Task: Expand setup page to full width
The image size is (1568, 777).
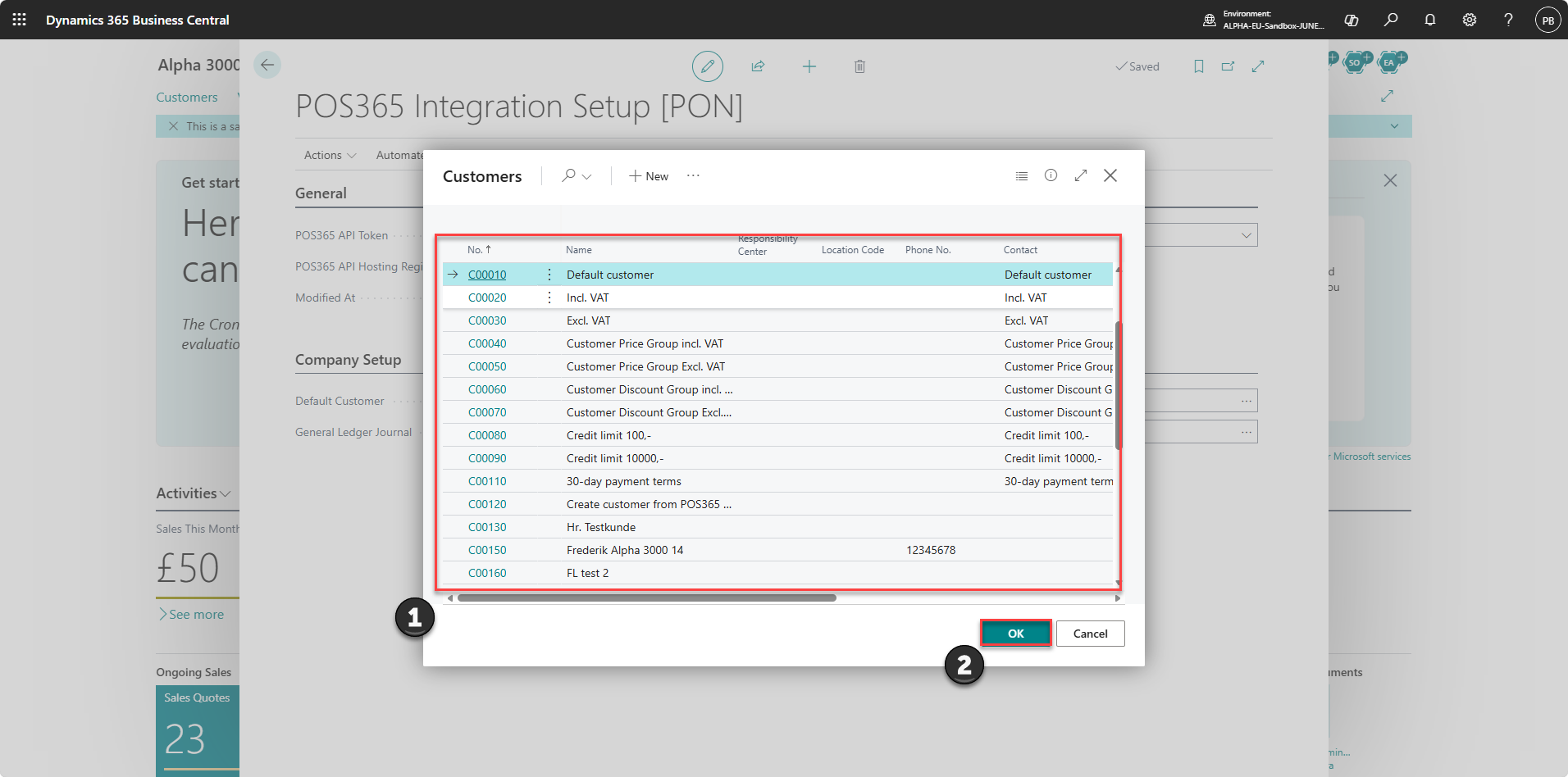Action: pyautogui.click(x=1258, y=66)
